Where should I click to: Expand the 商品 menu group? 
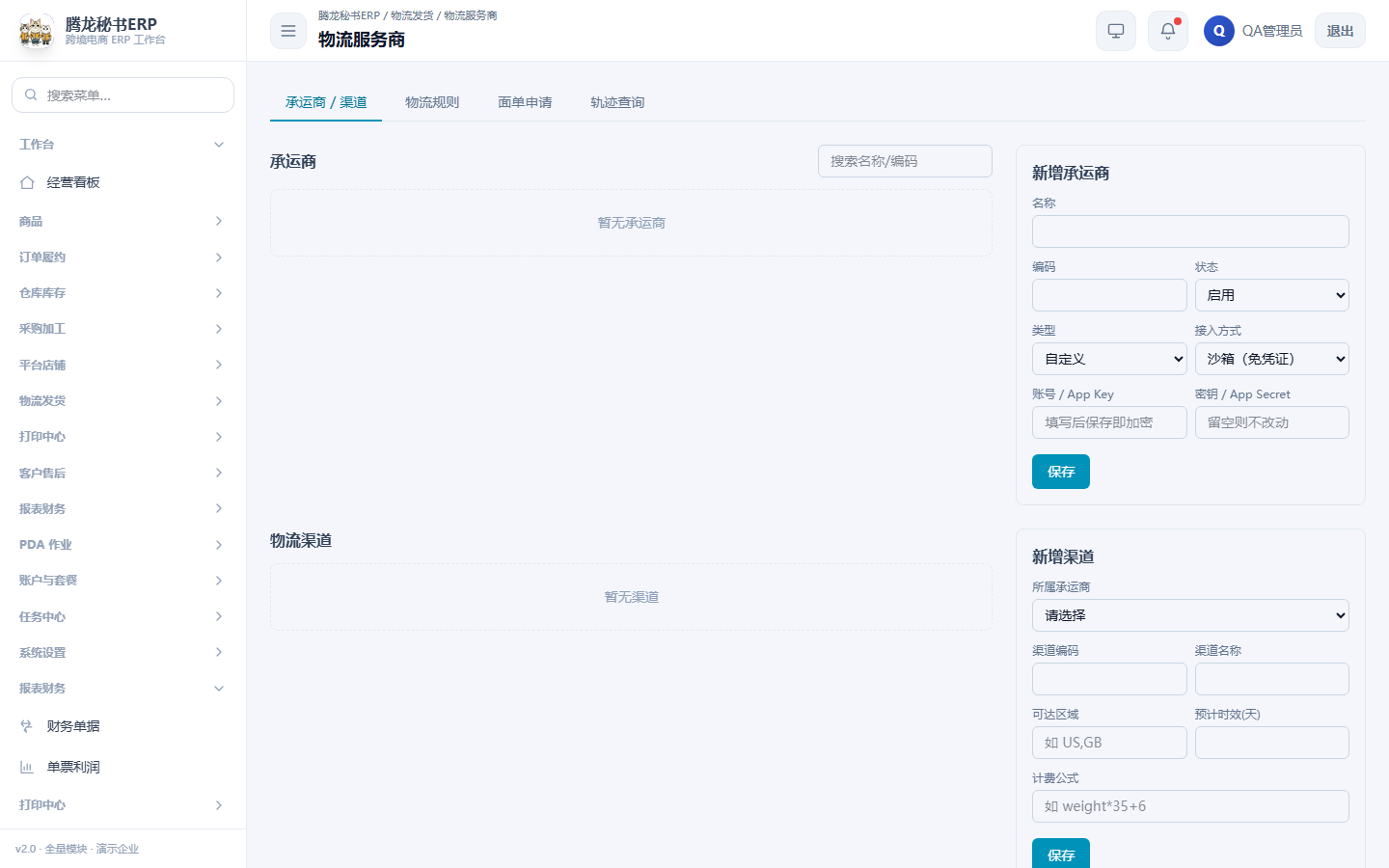pos(123,221)
